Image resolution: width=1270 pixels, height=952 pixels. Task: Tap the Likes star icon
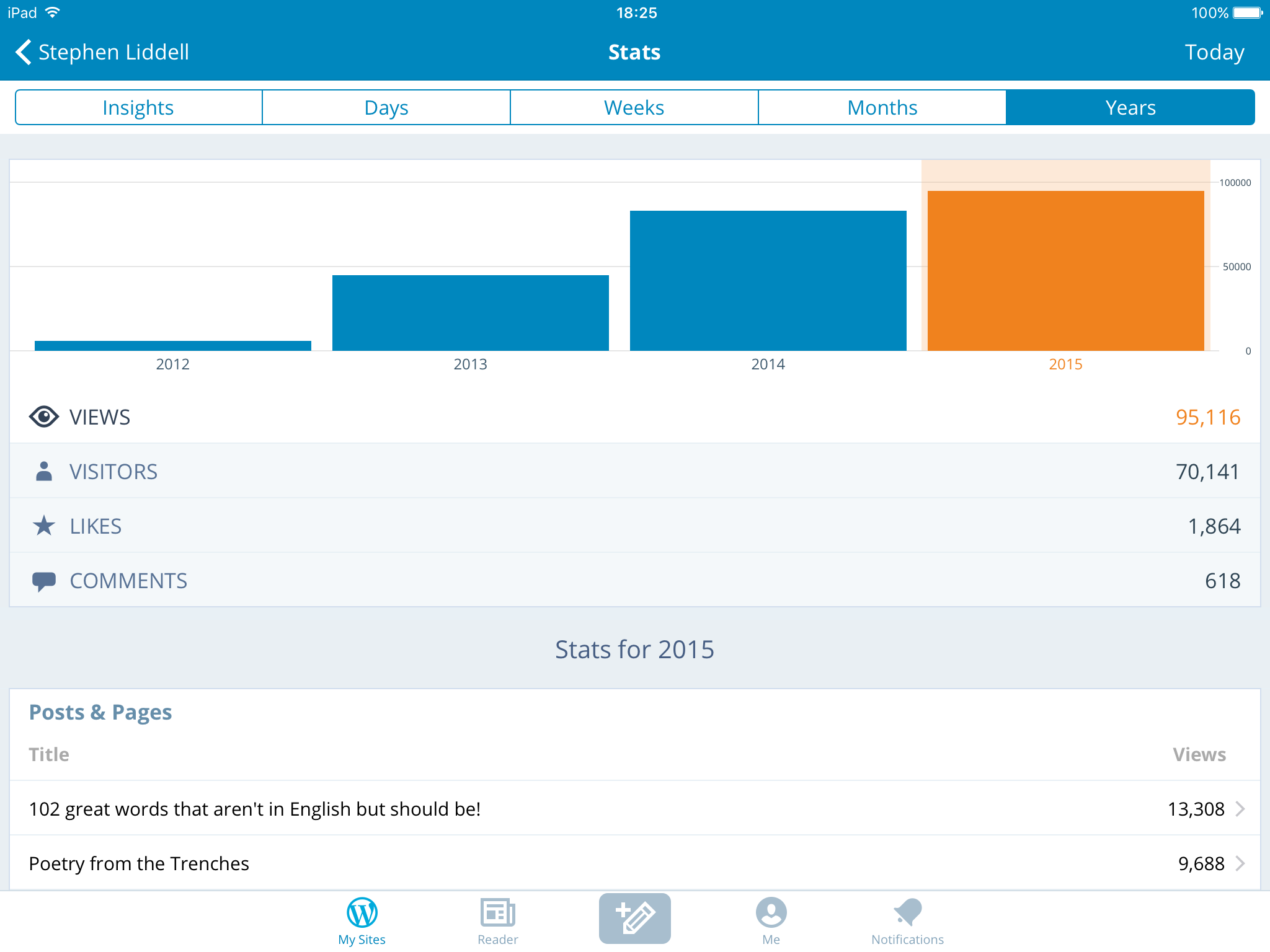click(43, 526)
